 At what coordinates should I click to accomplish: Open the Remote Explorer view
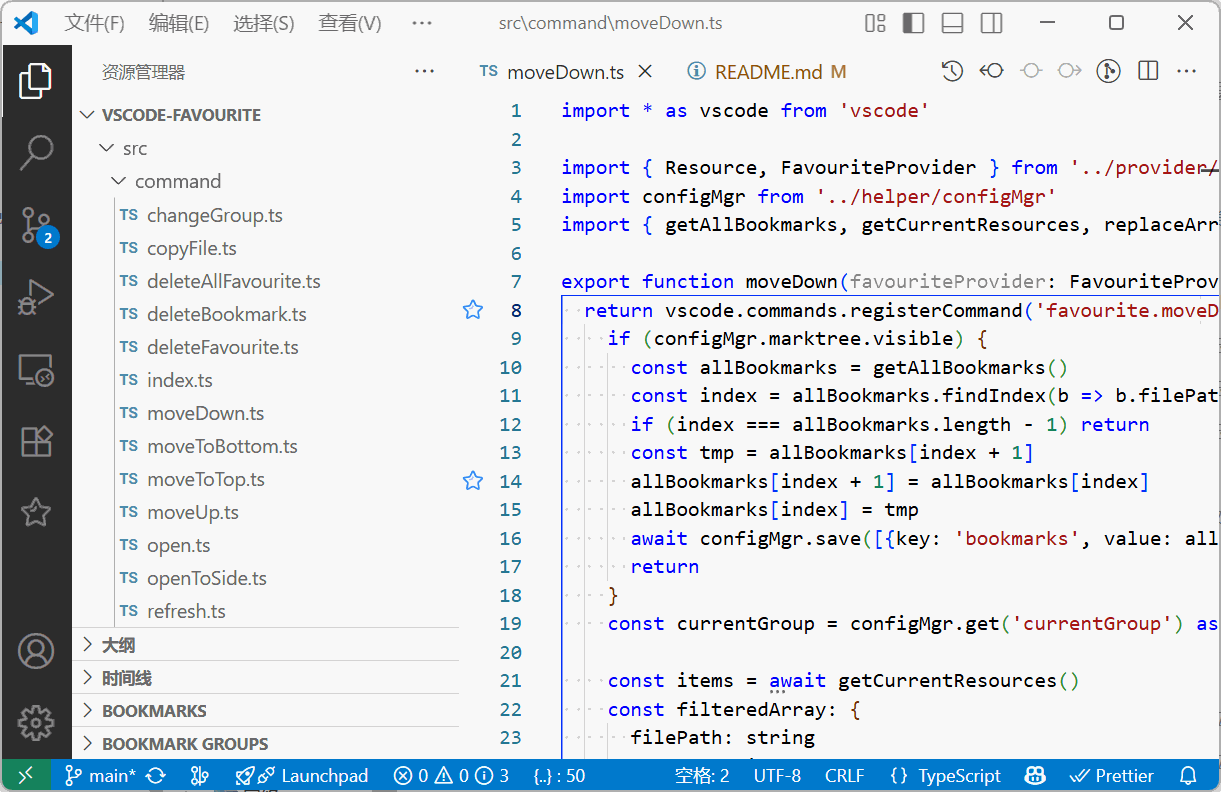(x=36, y=370)
